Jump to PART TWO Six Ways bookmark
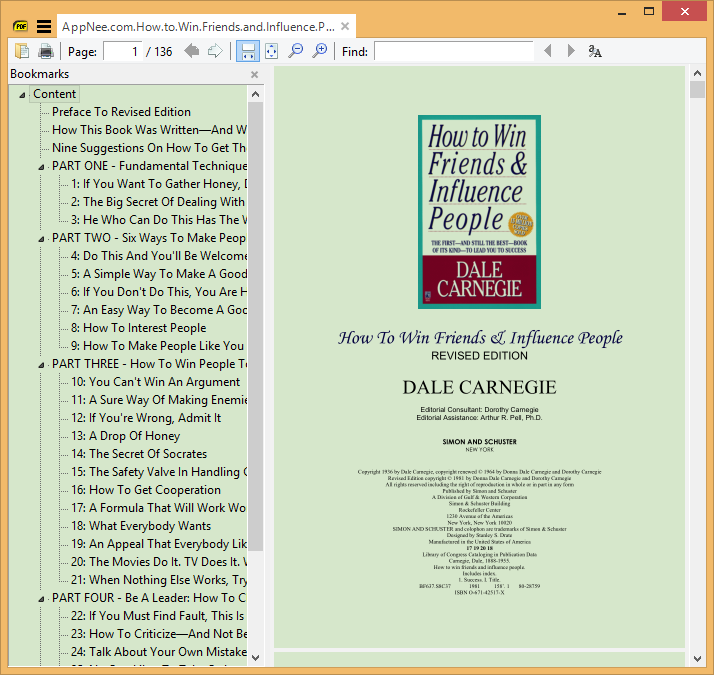The height and width of the screenshot is (675, 714). click(x=149, y=238)
